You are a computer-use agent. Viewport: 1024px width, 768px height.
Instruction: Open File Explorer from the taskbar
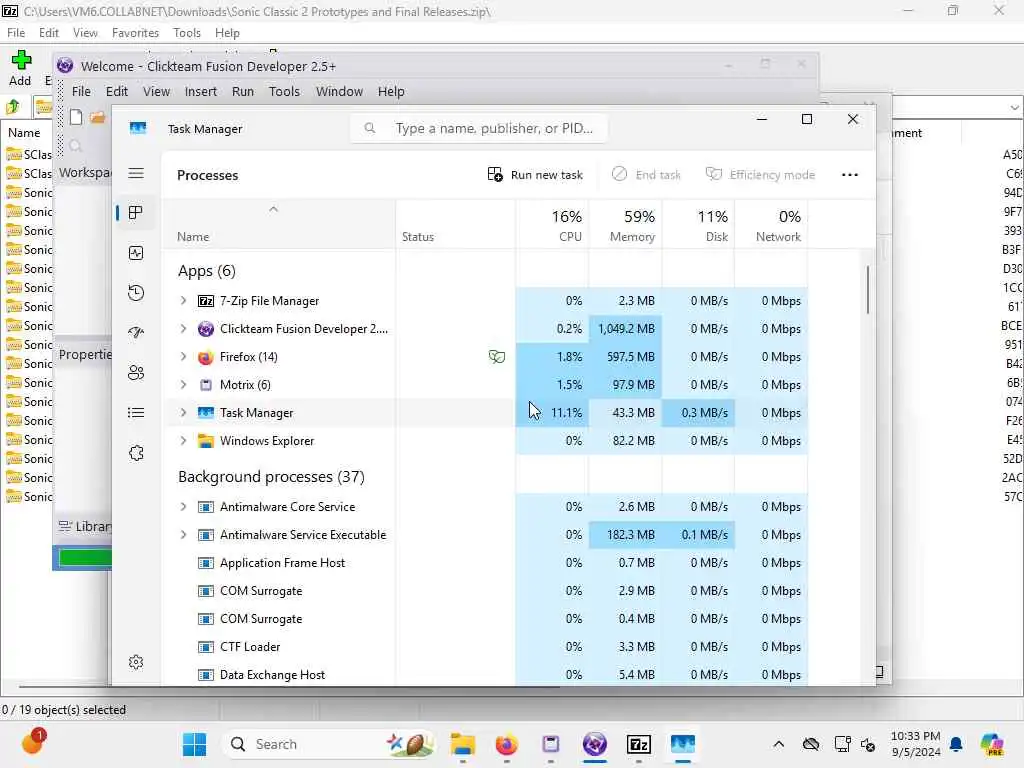point(462,744)
